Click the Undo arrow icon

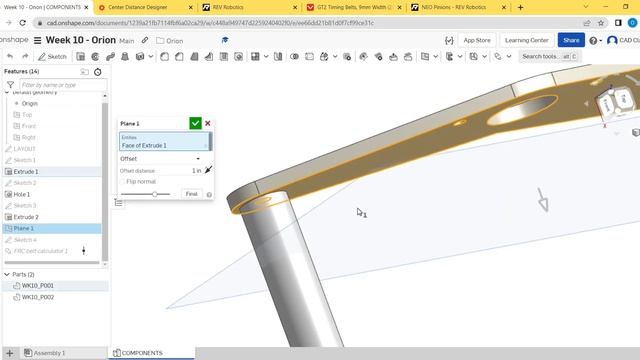click(10, 56)
